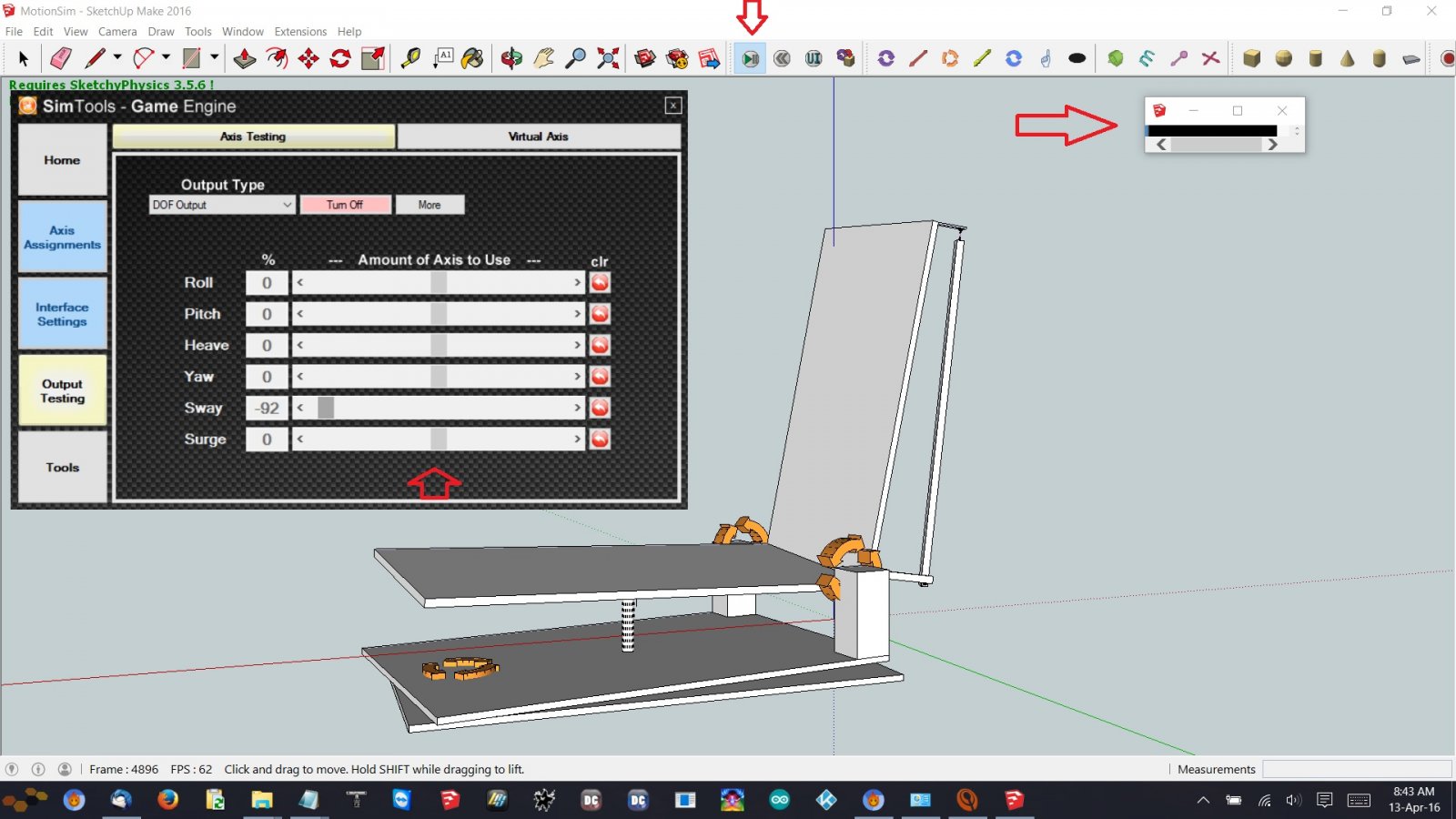Click Turn Off output button
Image resolution: width=1456 pixels, height=819 pixels.
point(345,205)
